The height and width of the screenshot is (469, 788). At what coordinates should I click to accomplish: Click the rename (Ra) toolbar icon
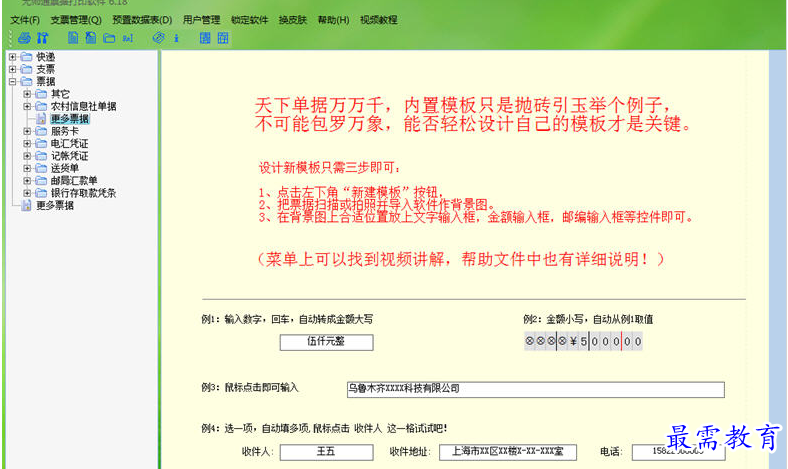tap(128, 38)
